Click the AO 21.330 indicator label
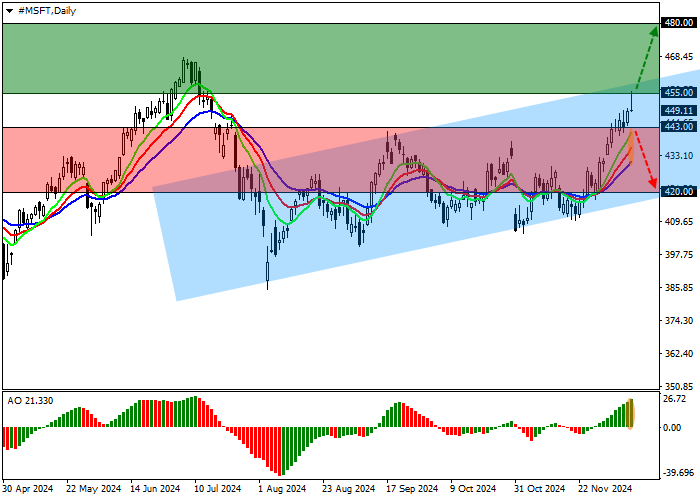 point(28,400)
